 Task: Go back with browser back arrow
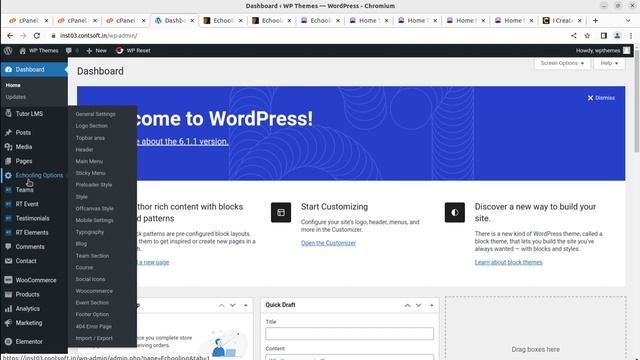(10, 36)
